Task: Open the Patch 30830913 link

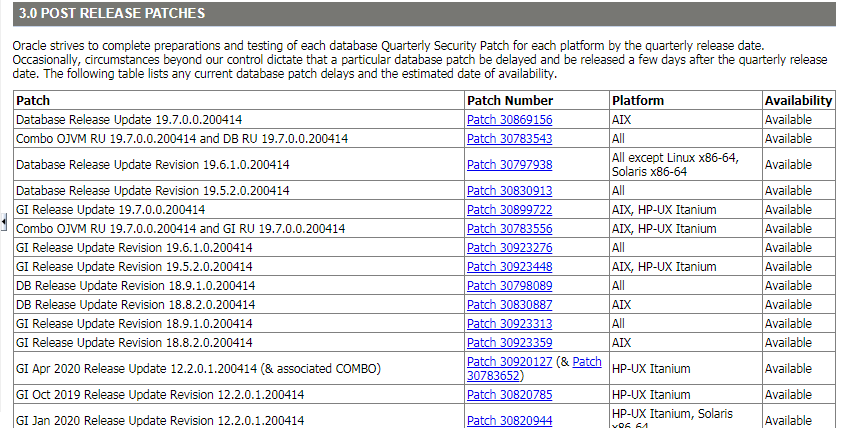Action: point(509,191)
